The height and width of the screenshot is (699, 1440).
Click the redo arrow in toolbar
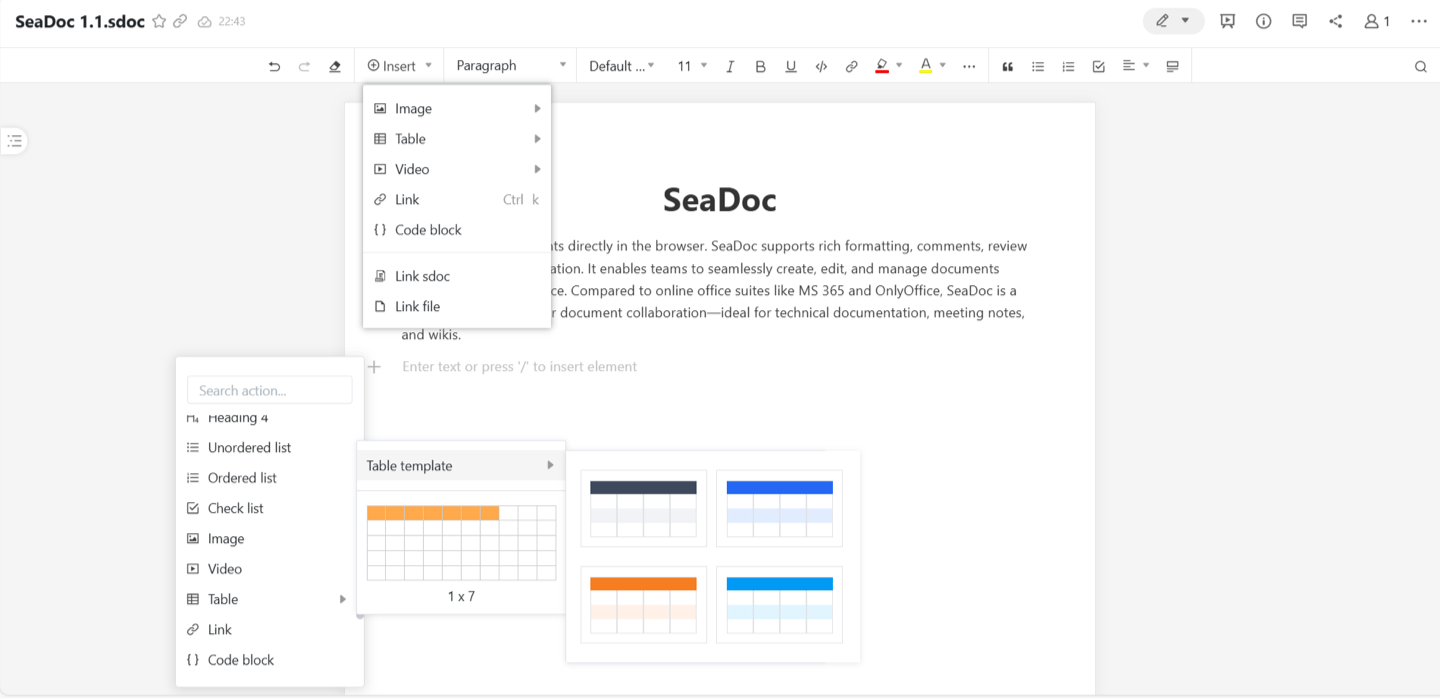pyautogui.click(x=304, y=66)
